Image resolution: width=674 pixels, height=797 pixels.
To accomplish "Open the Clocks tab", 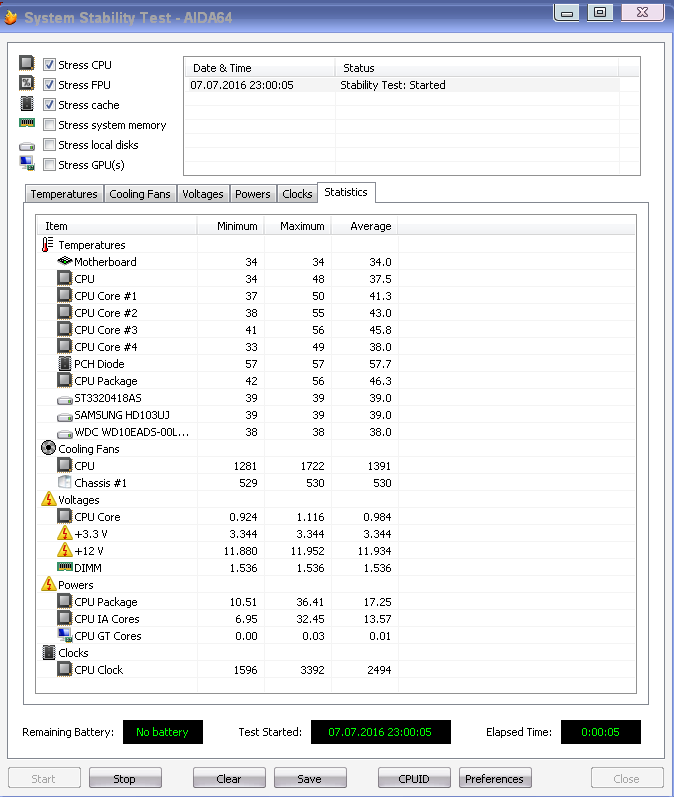I will click(x=297, y=194).
